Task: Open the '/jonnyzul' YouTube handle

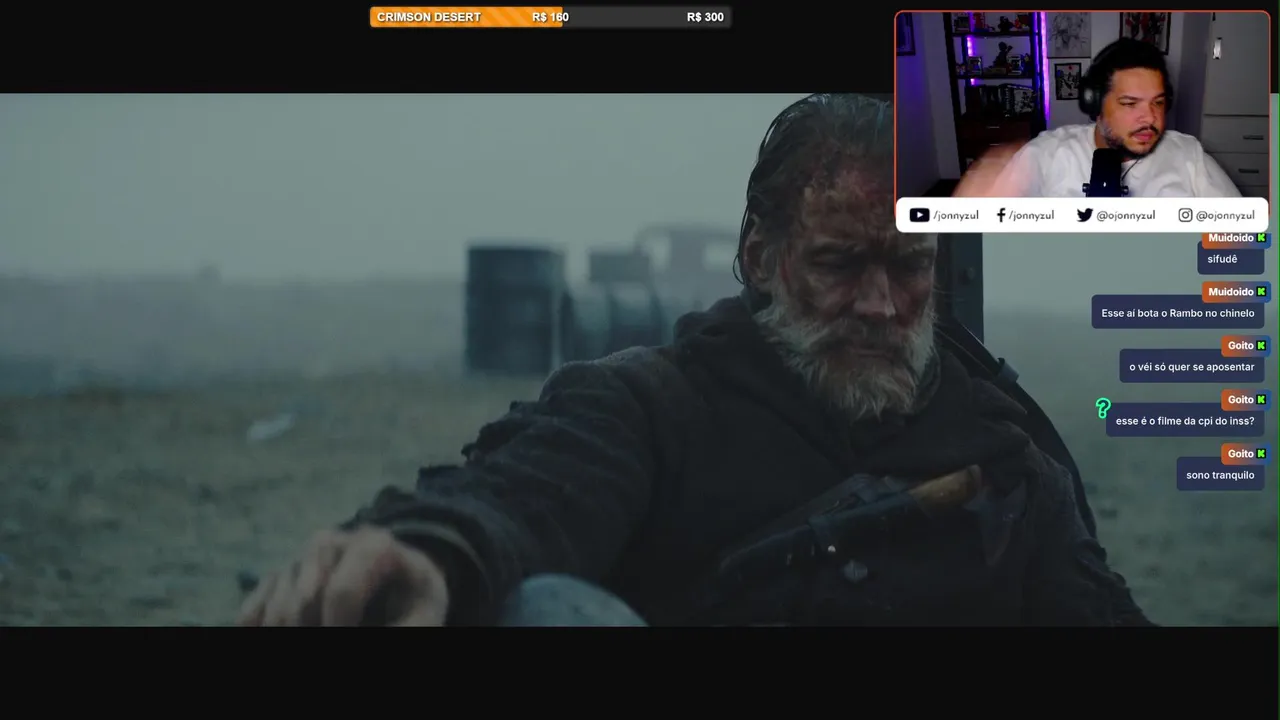Action: [x=956, y=215]
